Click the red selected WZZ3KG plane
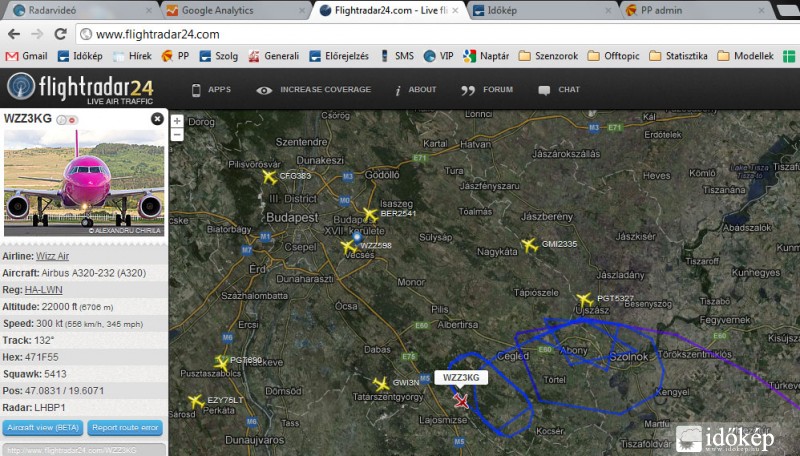800x456 pixels. (461, 401)
